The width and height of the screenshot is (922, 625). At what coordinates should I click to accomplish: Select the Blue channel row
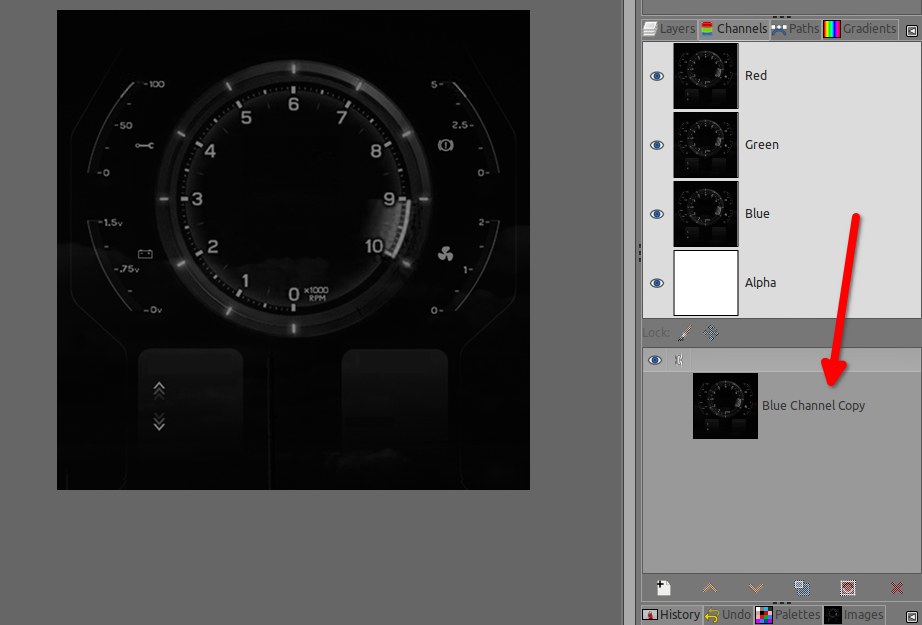point(757,214)
